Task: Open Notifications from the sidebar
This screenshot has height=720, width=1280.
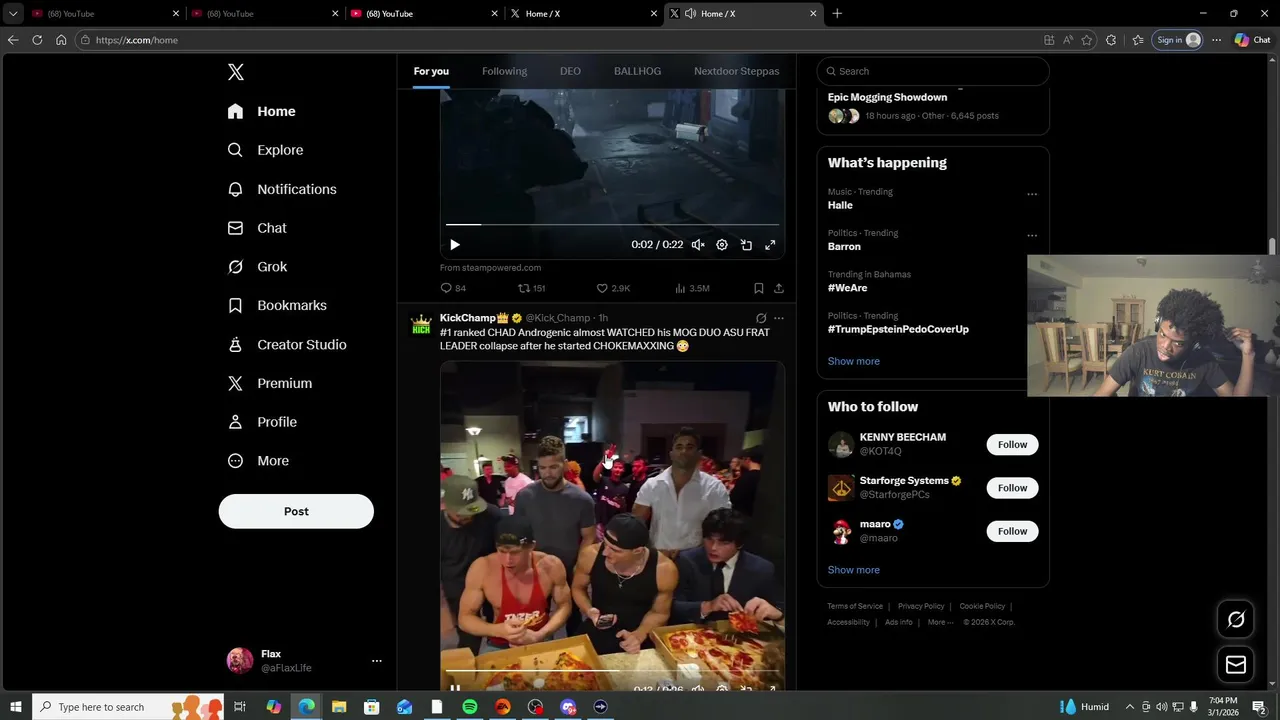Action: 283,189
